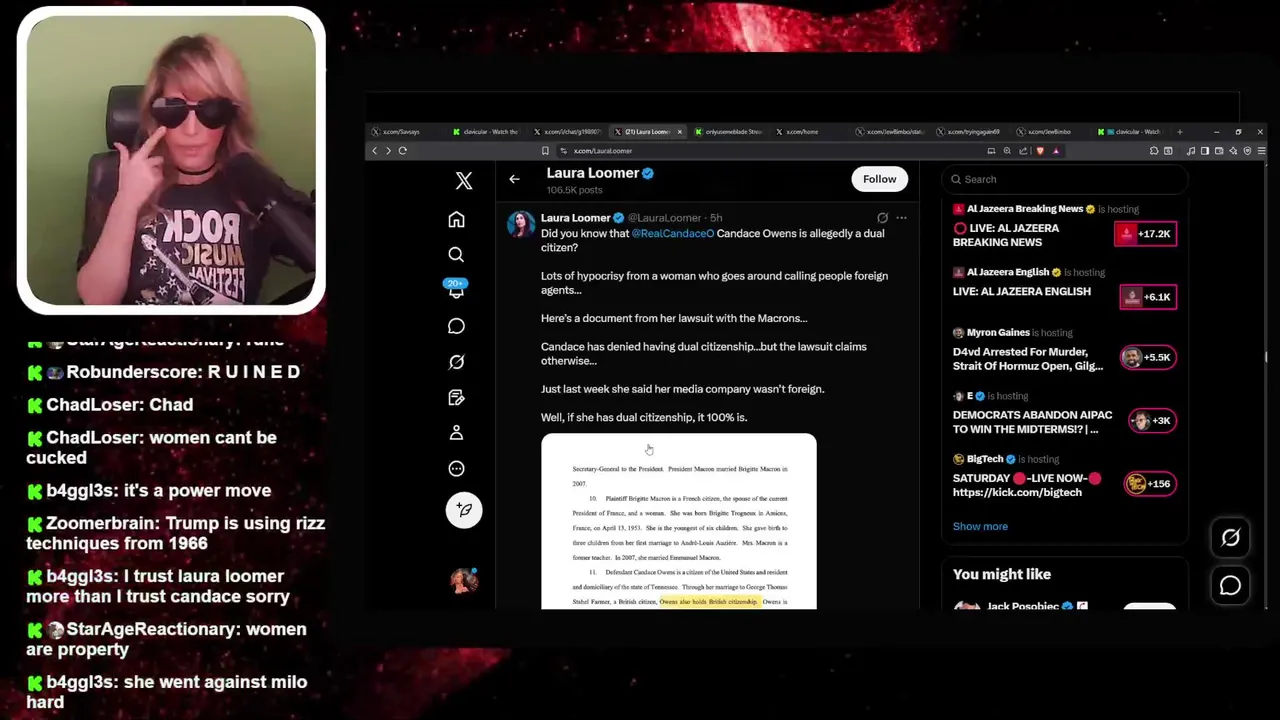Open the More circle-dots sidebar menu

[456, 468]
